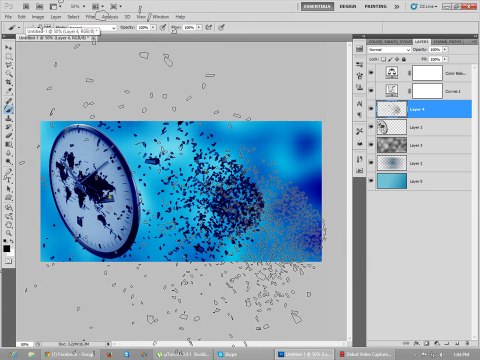Switch to the Painting workspace
The height and width of the screenshot is (360, 480).
pos(375,6)
